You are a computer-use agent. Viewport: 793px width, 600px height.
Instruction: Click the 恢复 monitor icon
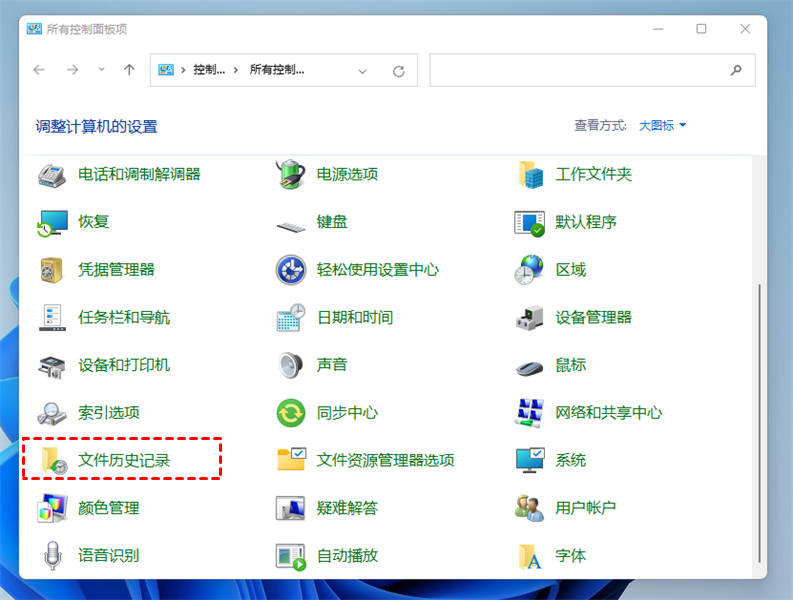point(52,223)
